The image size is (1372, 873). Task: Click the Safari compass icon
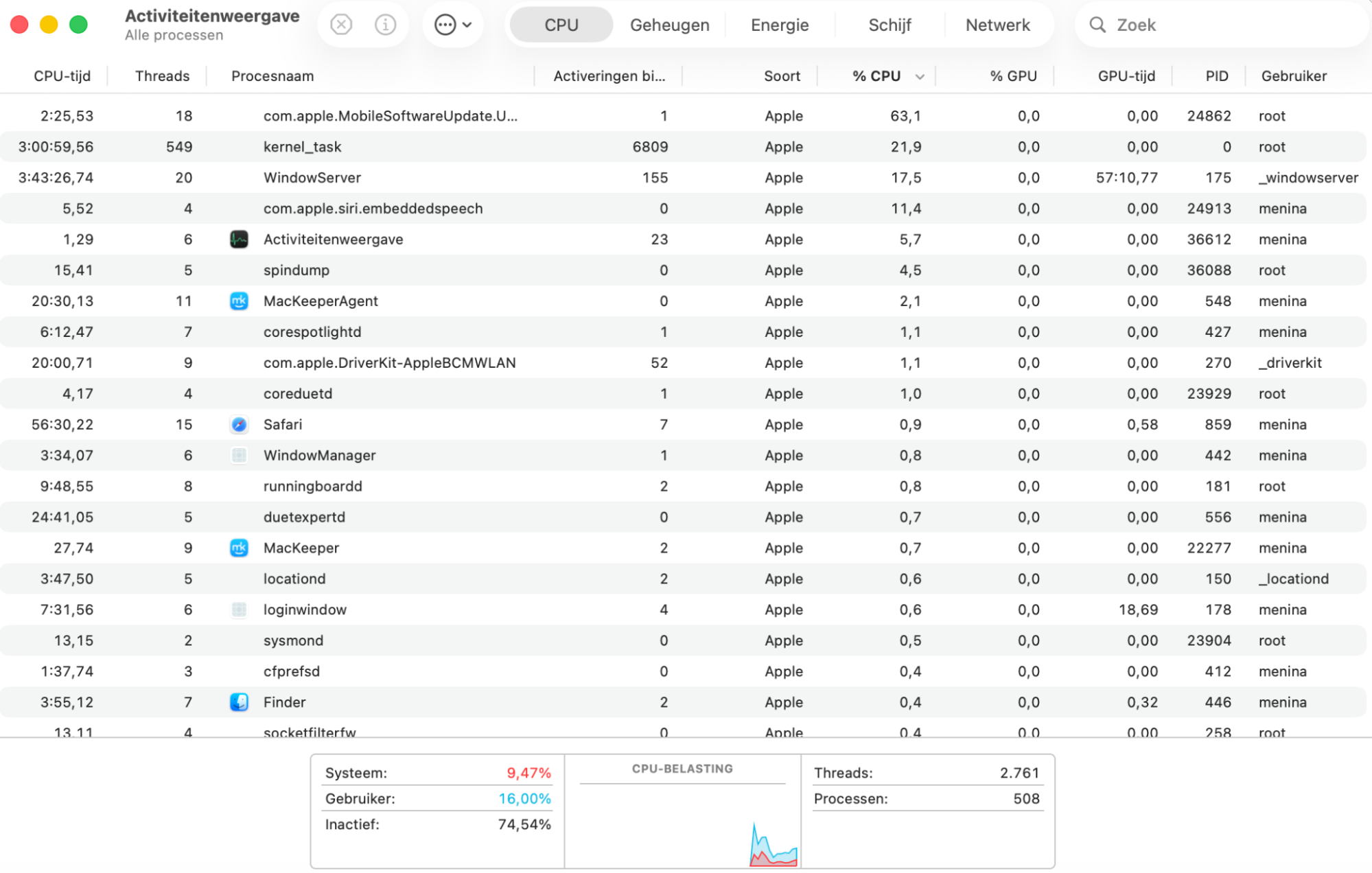tap(239, 425)
